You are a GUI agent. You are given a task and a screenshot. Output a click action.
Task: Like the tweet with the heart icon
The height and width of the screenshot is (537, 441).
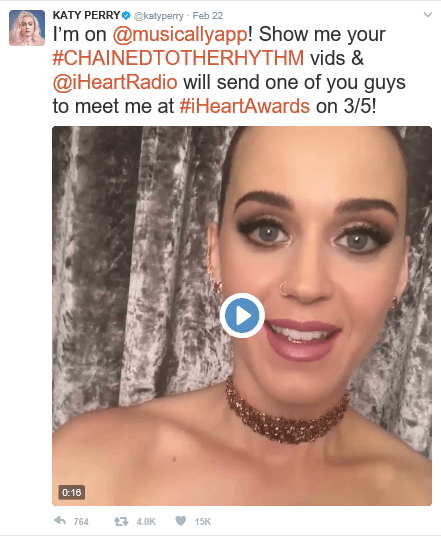[181, 521]
